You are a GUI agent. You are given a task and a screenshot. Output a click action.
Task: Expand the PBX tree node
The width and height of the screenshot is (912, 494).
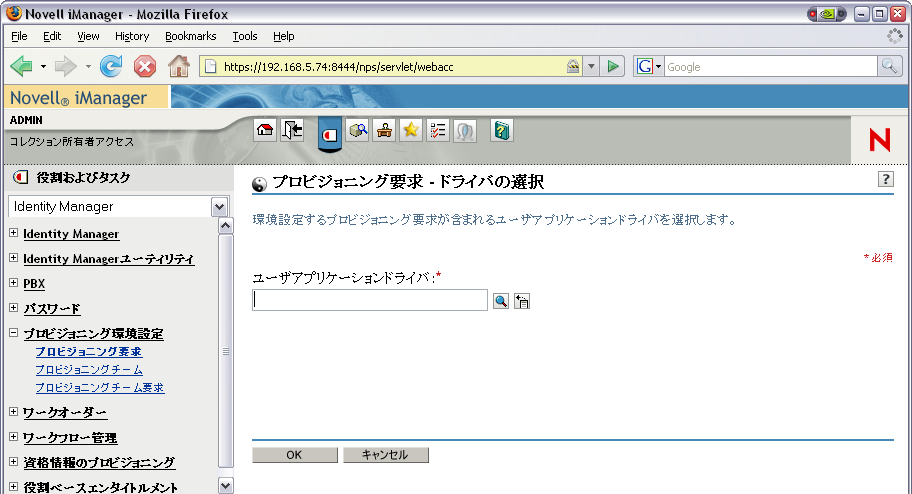tap(13, 283)
